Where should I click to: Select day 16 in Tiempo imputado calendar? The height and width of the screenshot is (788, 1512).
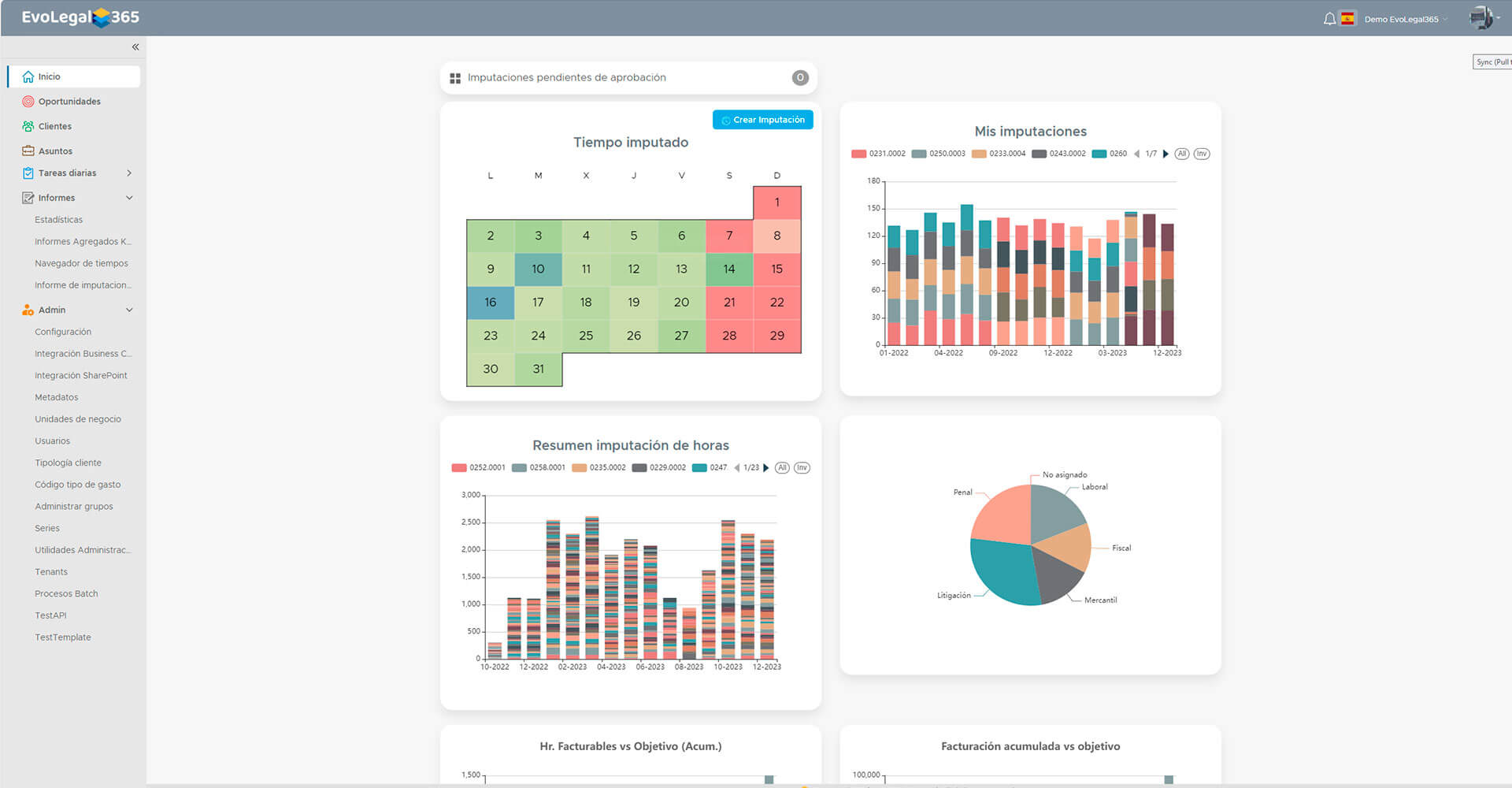pyautogui.click(x=491, y=303)
